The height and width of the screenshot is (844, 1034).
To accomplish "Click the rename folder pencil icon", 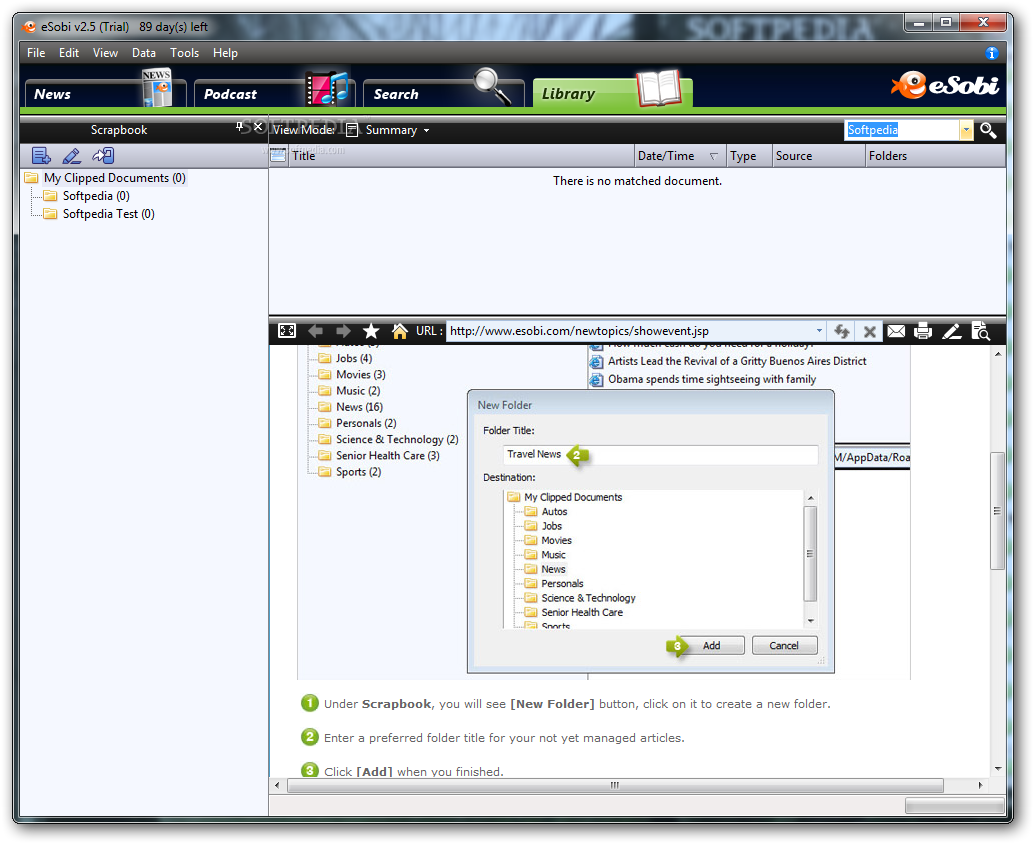I will click(72, 156).
